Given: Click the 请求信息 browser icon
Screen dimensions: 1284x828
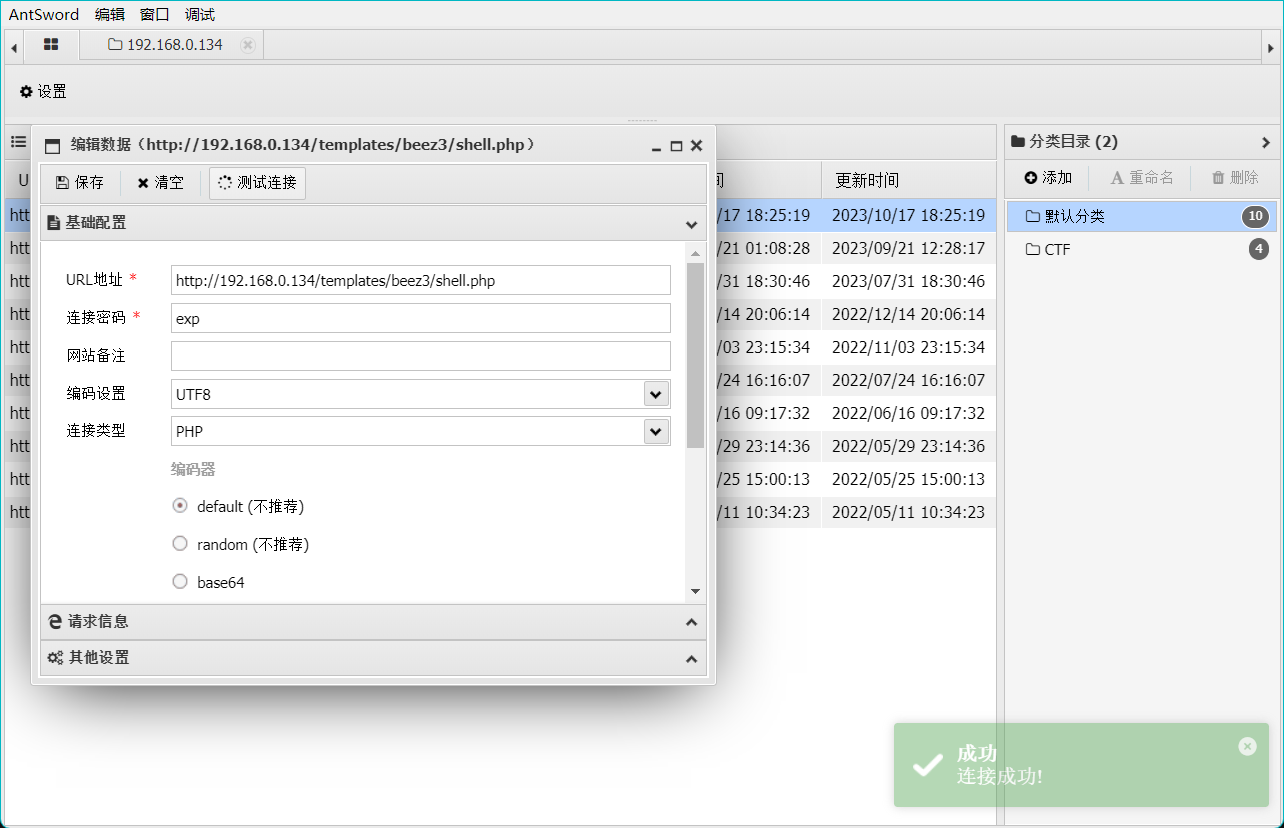Looking at the screenshot, I should click(55, 621).
